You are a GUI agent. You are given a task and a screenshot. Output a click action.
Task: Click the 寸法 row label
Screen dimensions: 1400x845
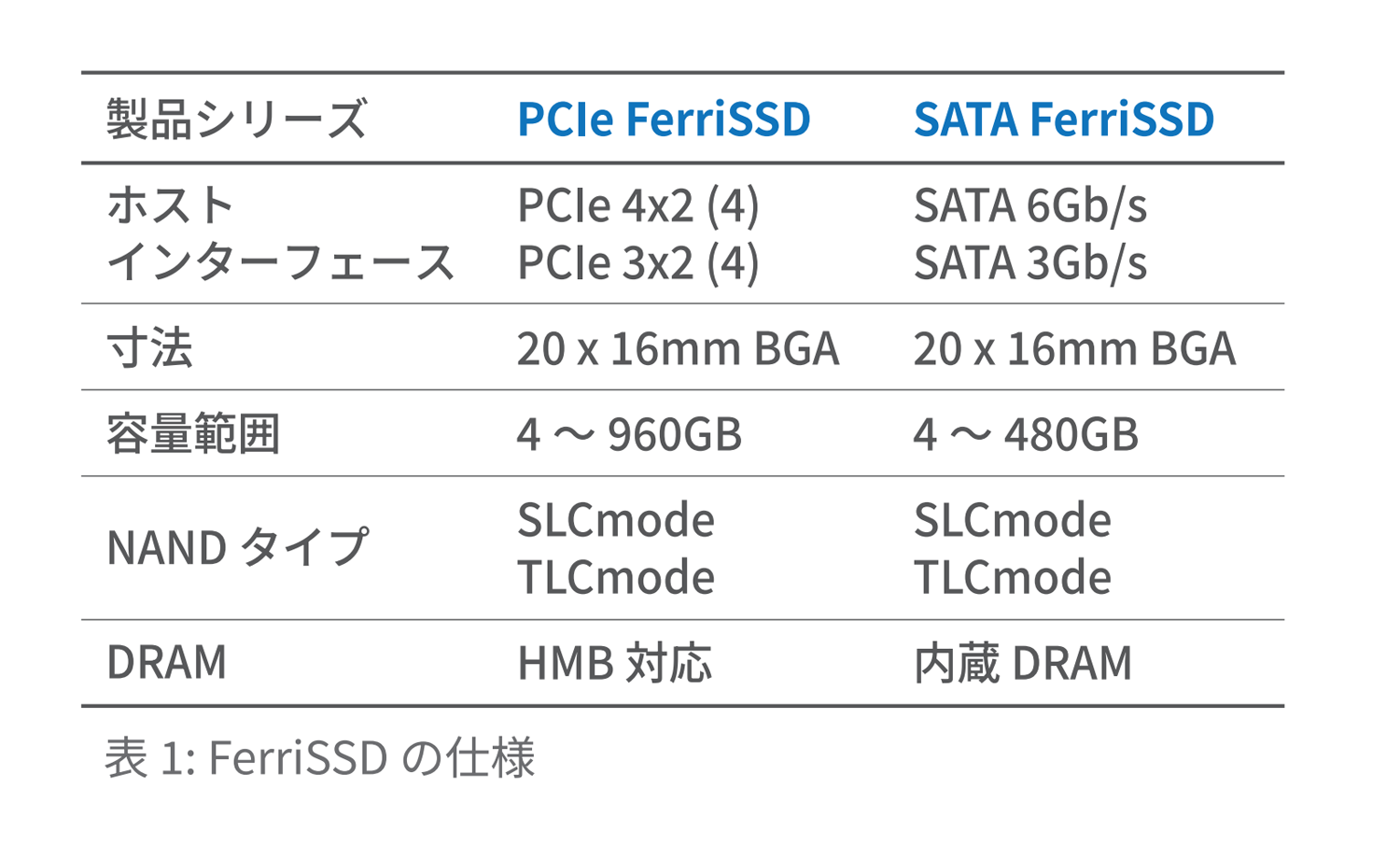(149, 348)
